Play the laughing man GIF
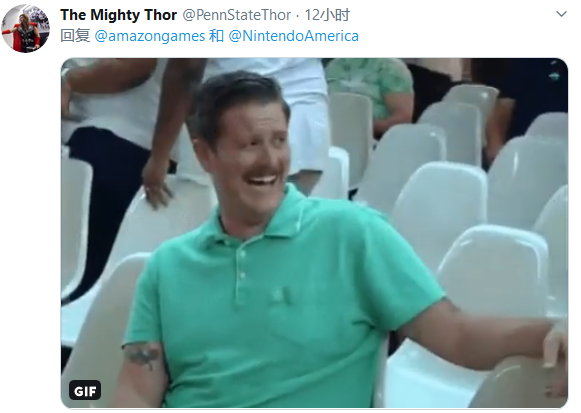Image resolution: width=581 pixels, height=413 pixels. [x=314, y=233]
